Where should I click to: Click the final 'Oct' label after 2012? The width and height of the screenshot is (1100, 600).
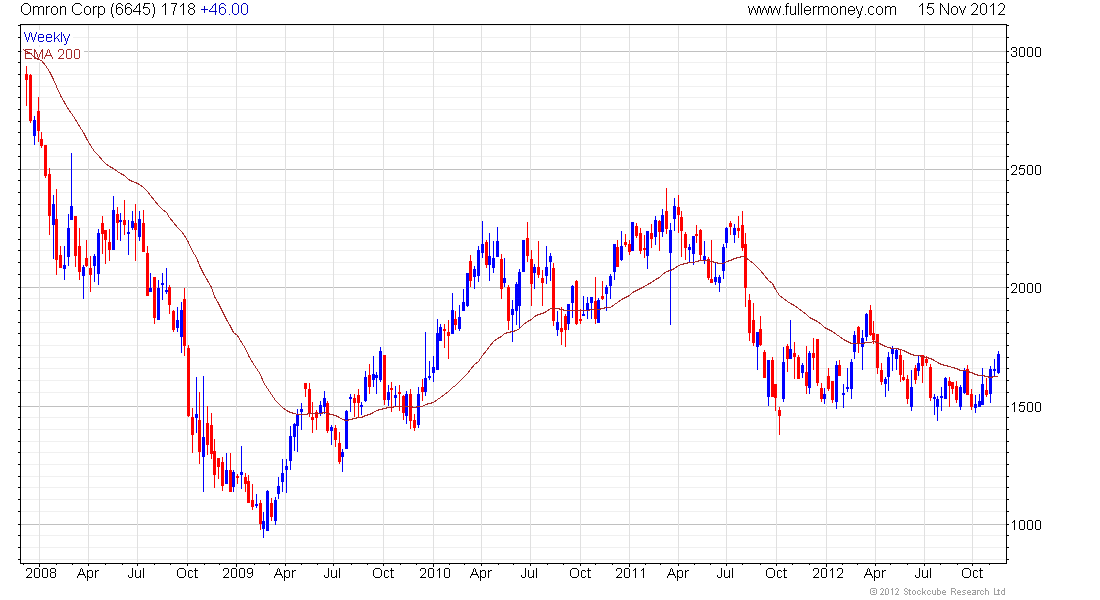click(972, 573)
